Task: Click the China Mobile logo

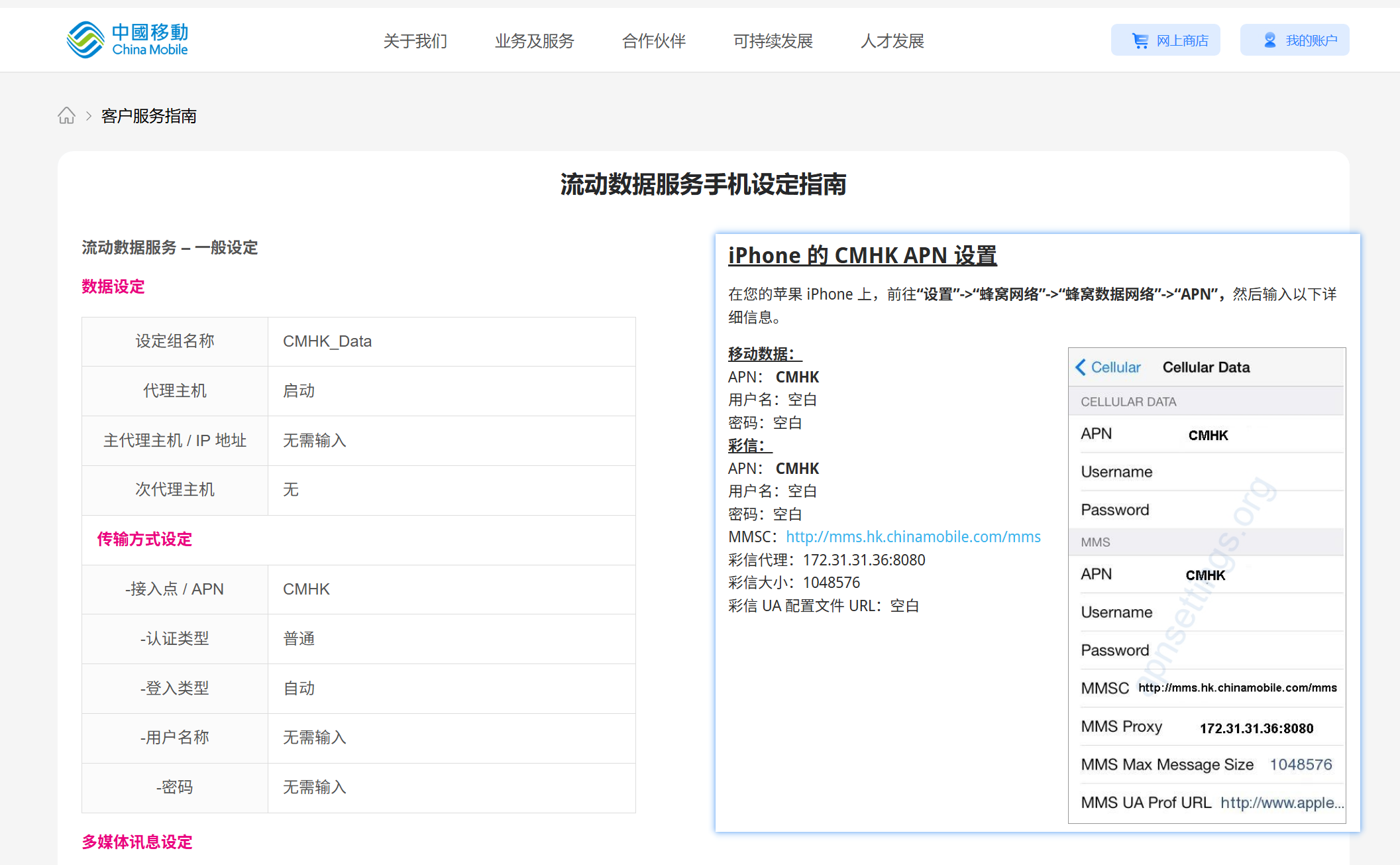Action: tap(127, 40)
